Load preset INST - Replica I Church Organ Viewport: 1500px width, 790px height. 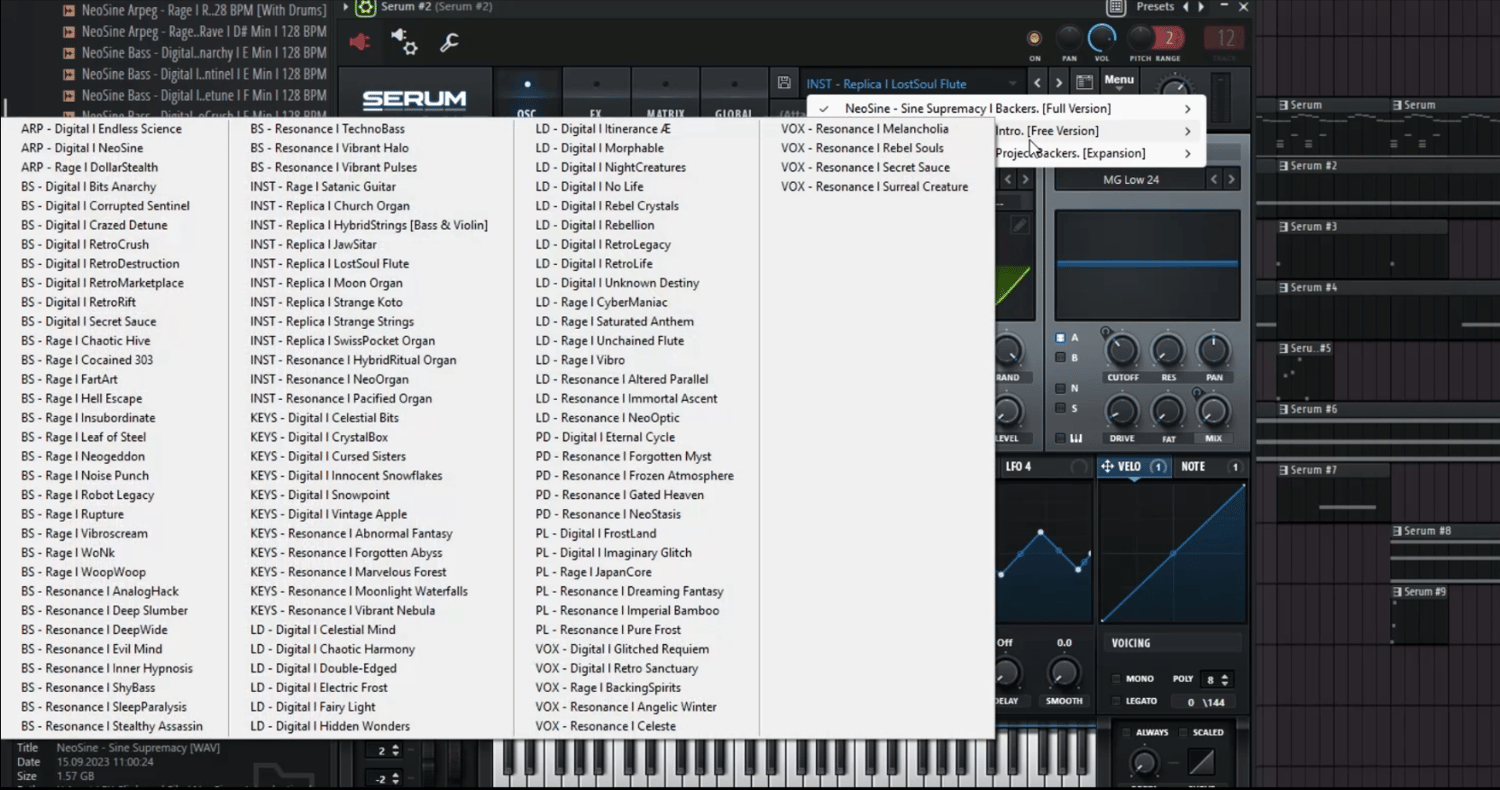coord(330,206)
